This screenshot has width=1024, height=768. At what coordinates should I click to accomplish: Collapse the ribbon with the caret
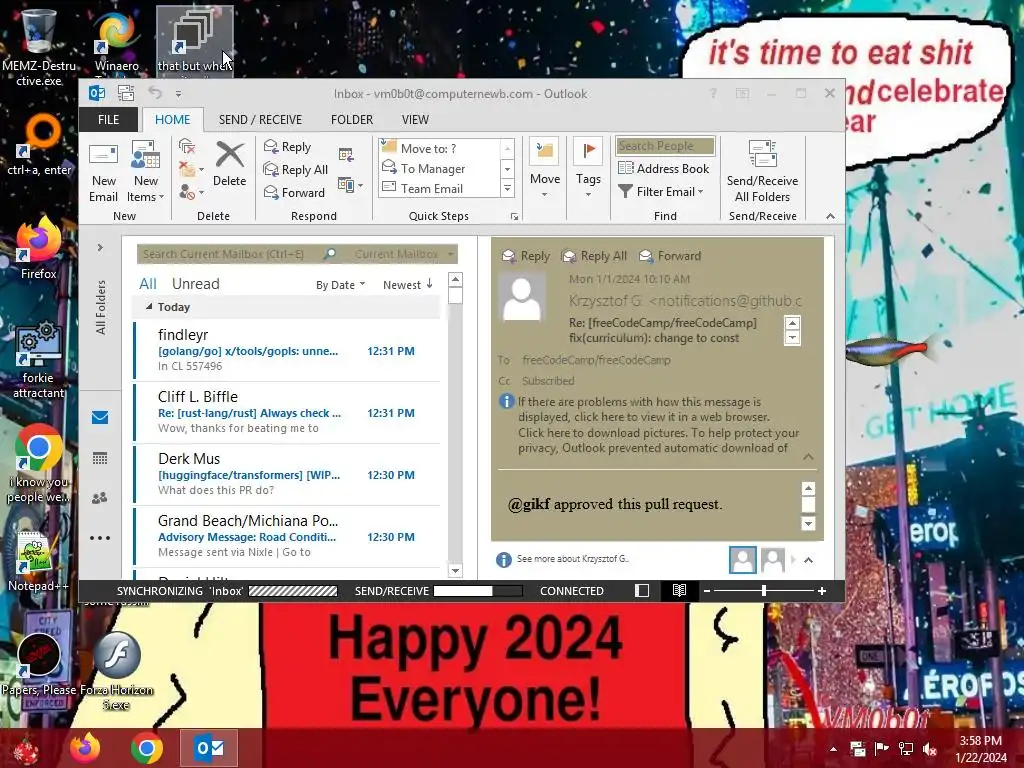[x=830, y=216]
